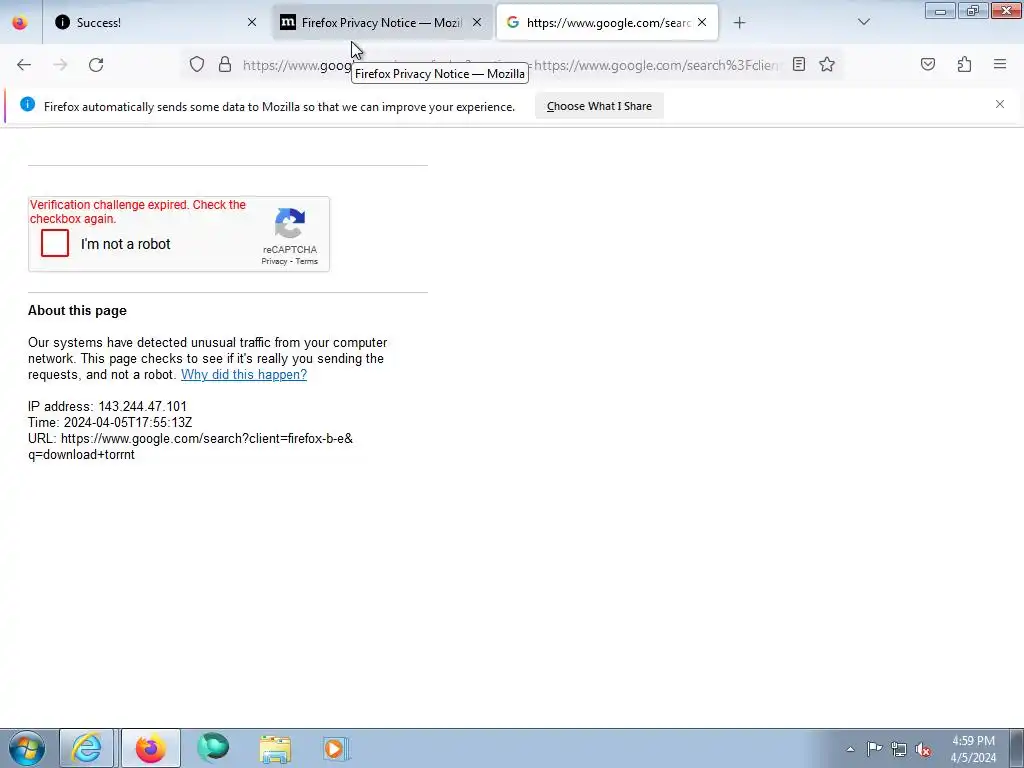Minimize the Firefox window
The image size is (1024, 768).
click(x=940, y=10)
